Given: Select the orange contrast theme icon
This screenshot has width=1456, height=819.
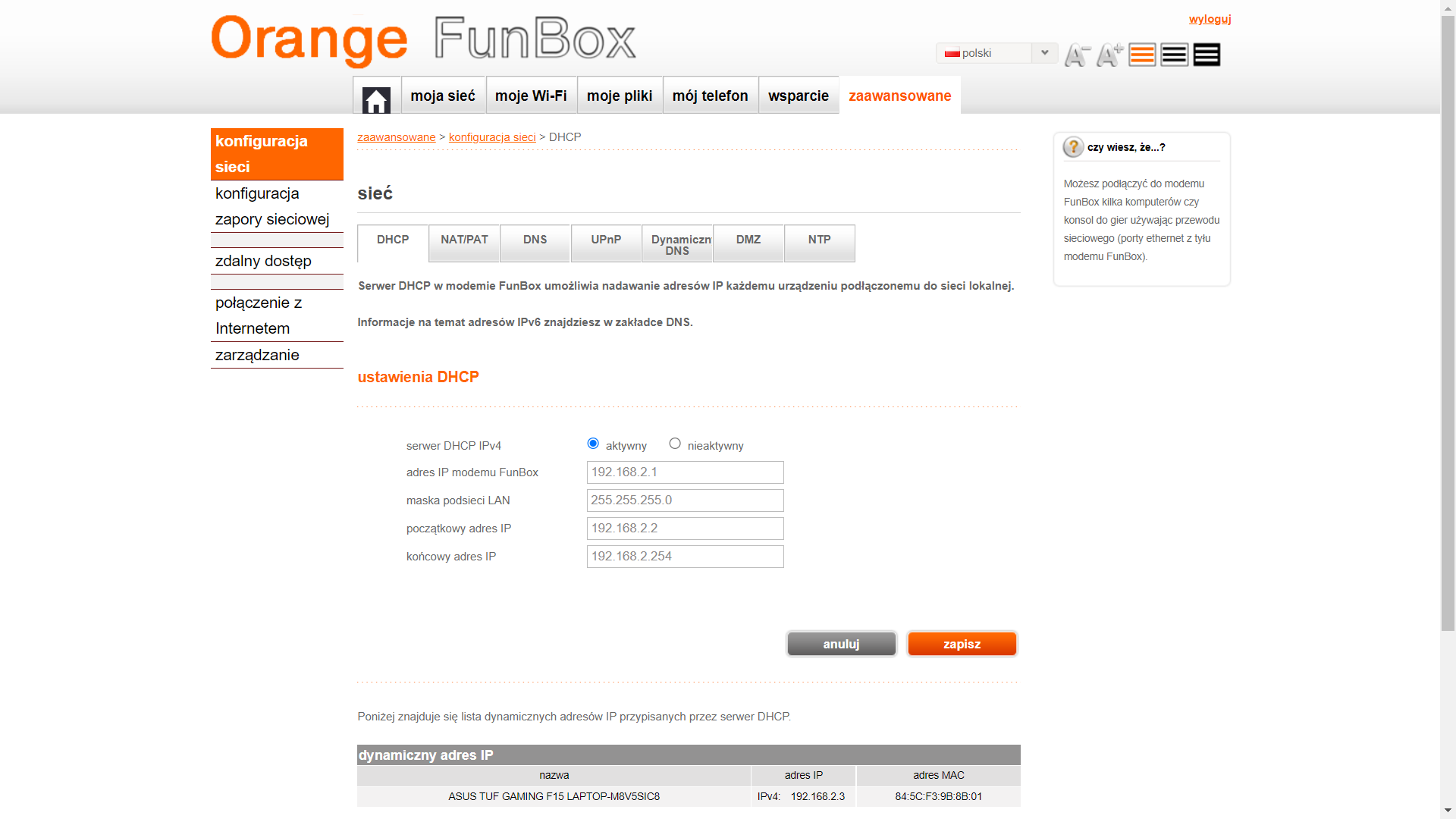Looking at the screenshot, I should click(x=1142, y=55).
